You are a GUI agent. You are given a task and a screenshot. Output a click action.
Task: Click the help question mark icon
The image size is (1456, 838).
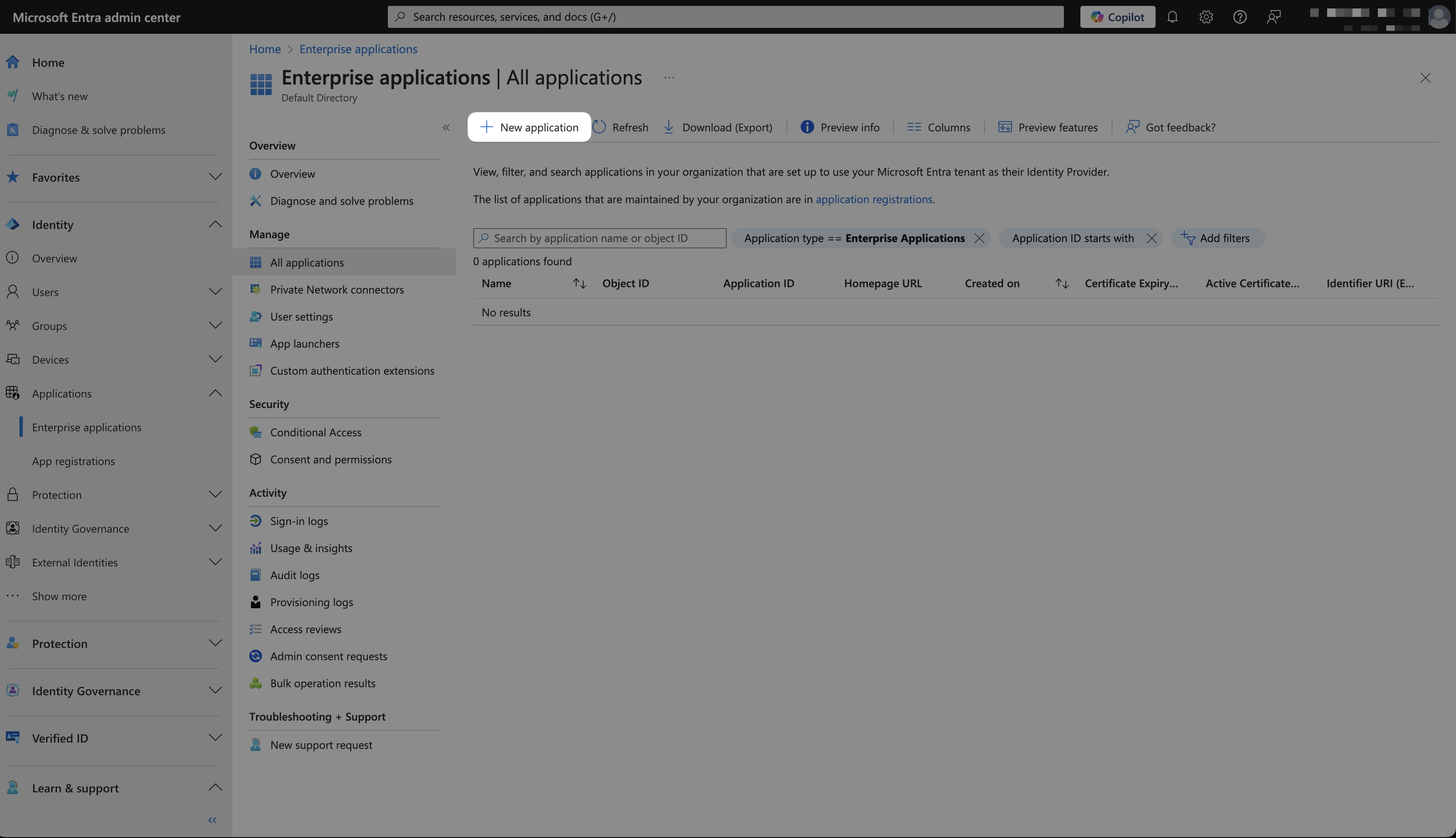click(1240, 17)
